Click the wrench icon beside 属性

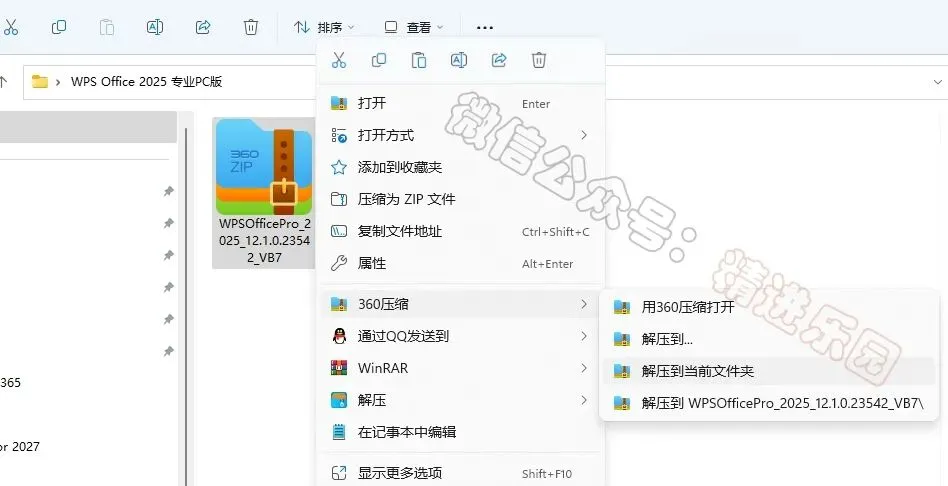point(339,263)
